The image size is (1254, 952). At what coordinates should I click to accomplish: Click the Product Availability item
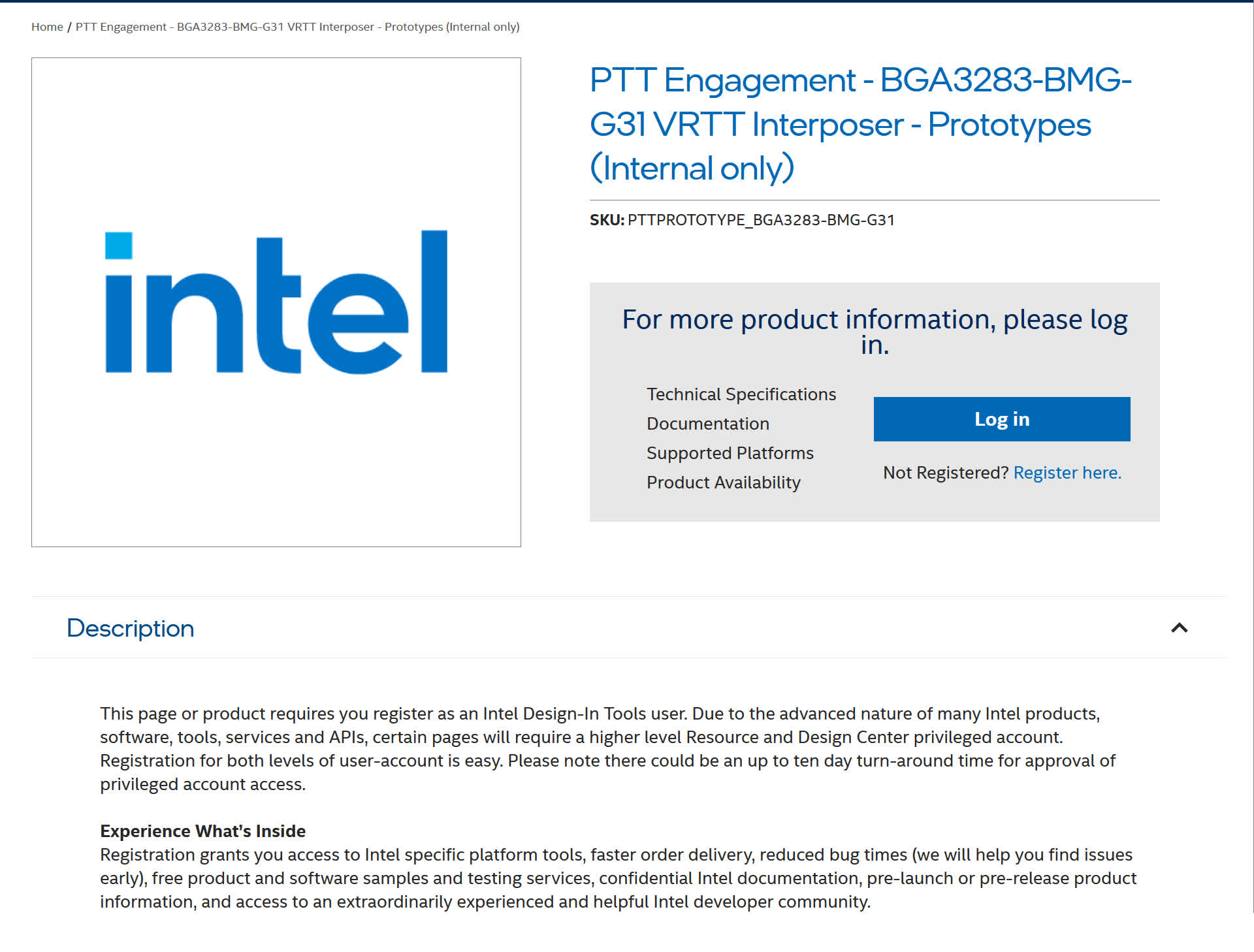pos(723,483)
